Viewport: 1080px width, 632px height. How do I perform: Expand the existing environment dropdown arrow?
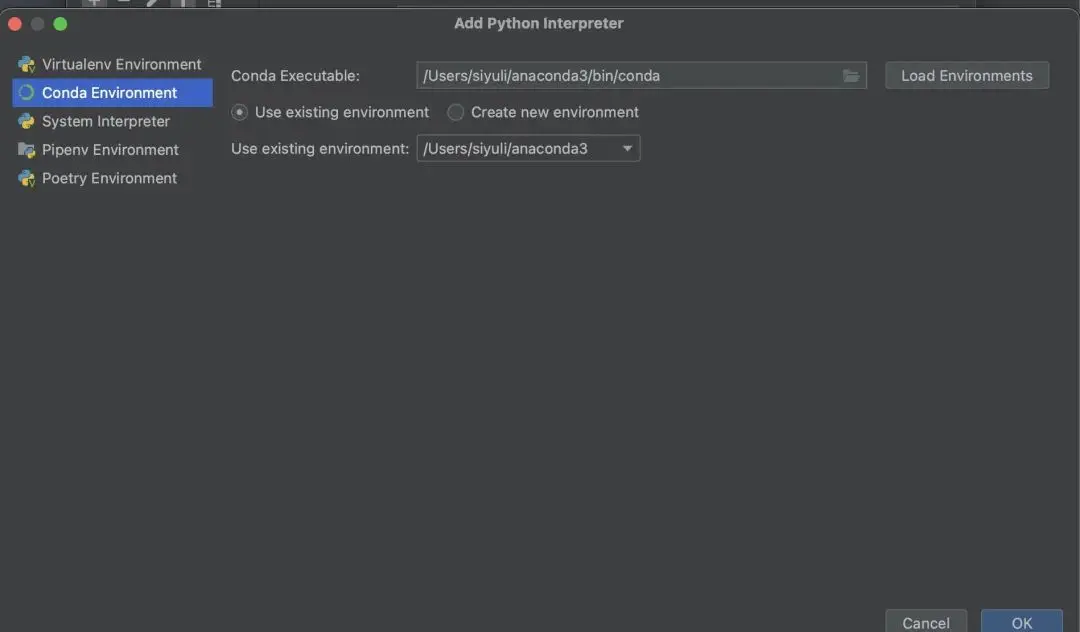click(x=627, y=149)
